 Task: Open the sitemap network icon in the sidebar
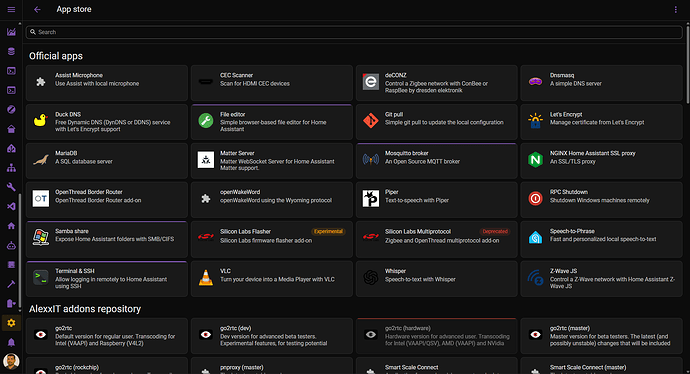click(11, 168)
